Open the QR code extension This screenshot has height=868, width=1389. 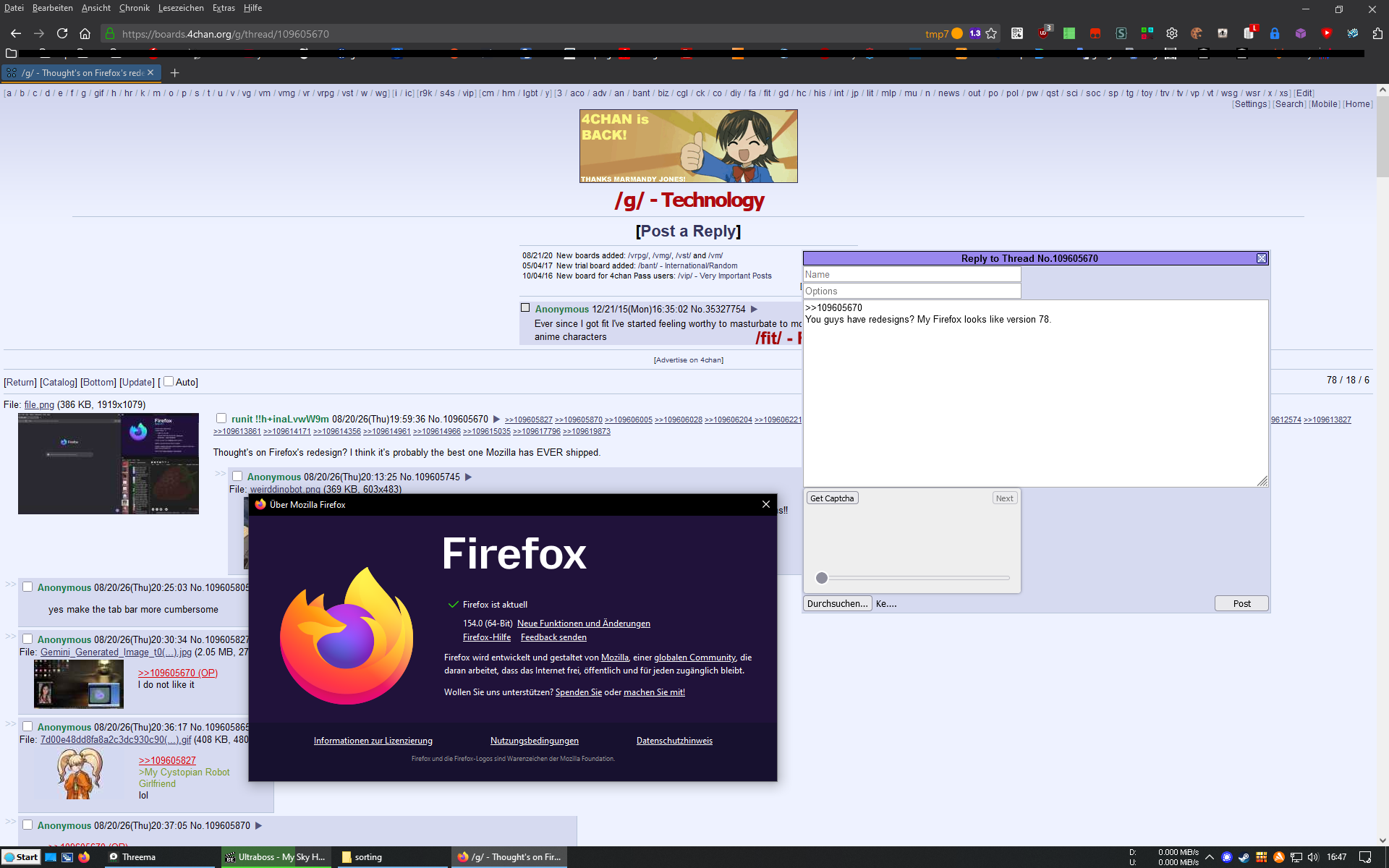(1017, 33)
